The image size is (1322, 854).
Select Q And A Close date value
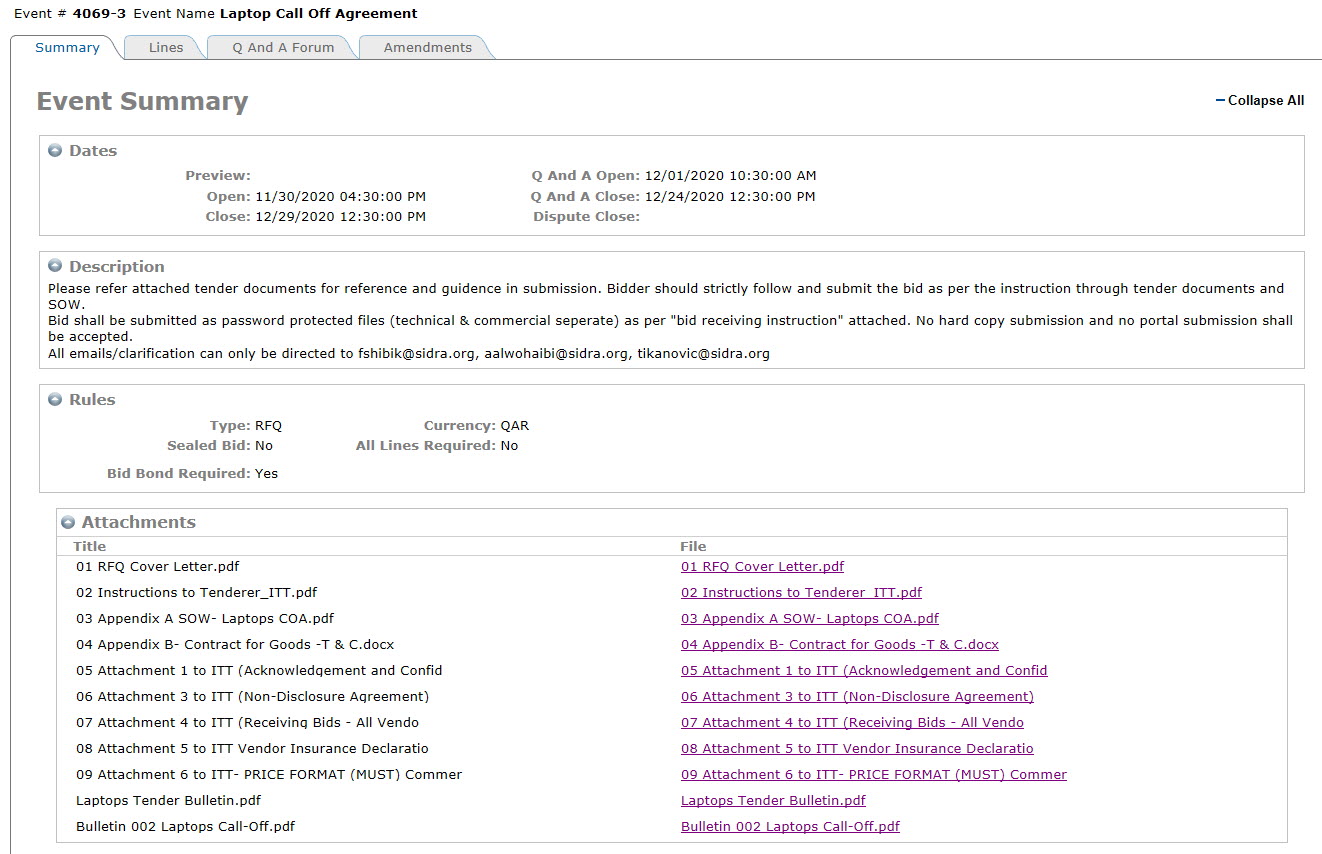pyautogui.click(x=730, y=196)
